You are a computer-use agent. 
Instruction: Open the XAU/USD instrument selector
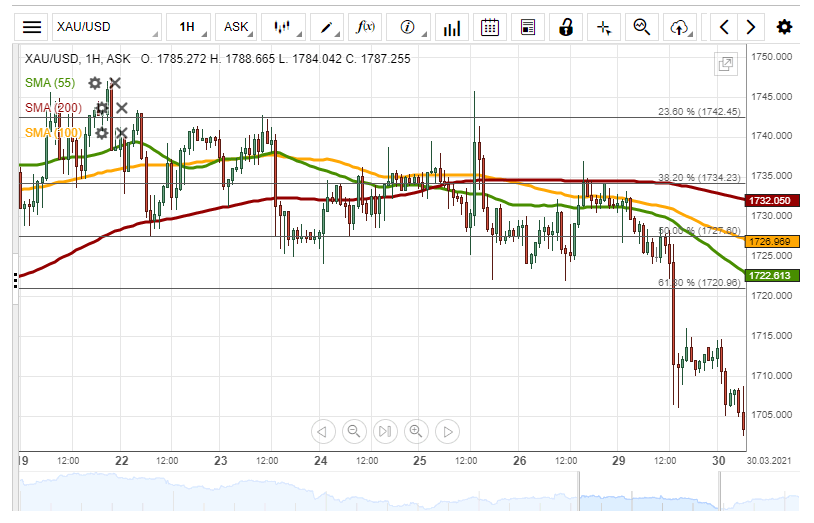(x=105, y=27)
